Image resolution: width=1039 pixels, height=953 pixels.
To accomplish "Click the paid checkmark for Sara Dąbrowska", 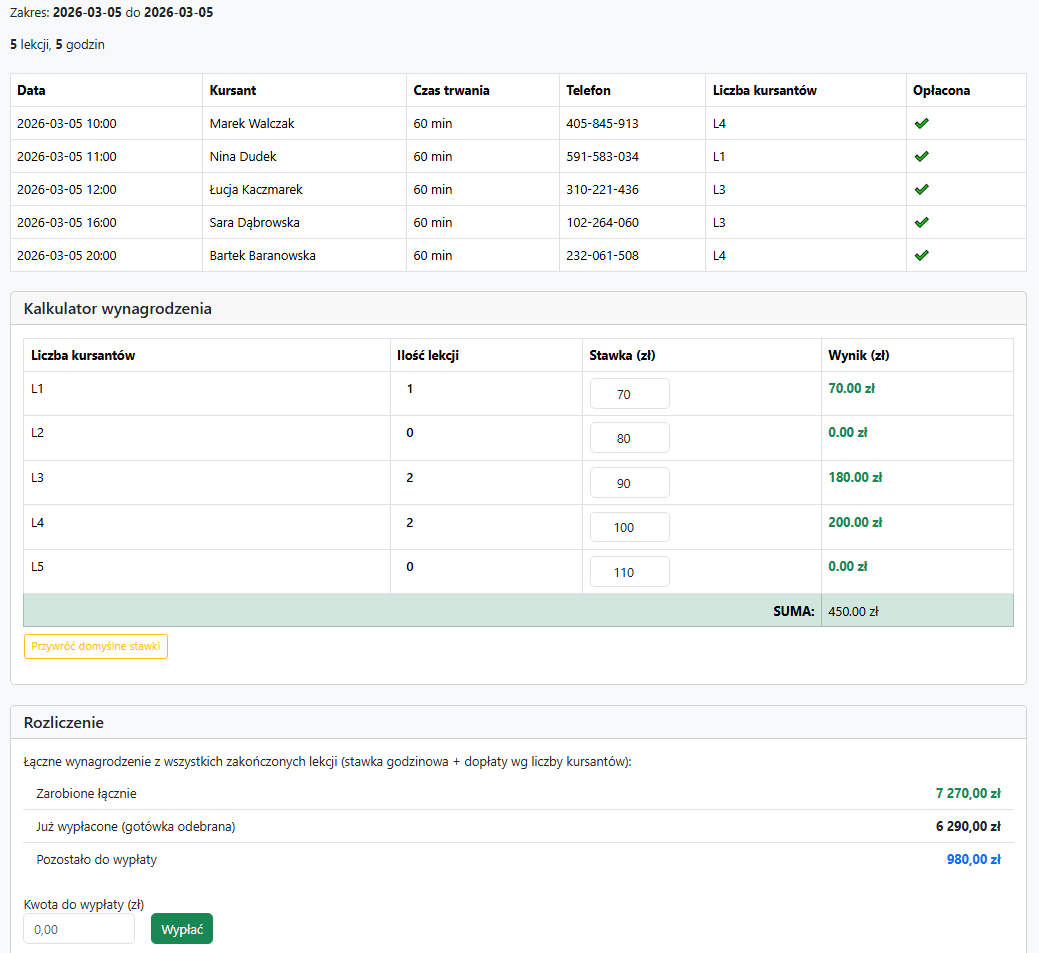I will (x=922, y=222).
